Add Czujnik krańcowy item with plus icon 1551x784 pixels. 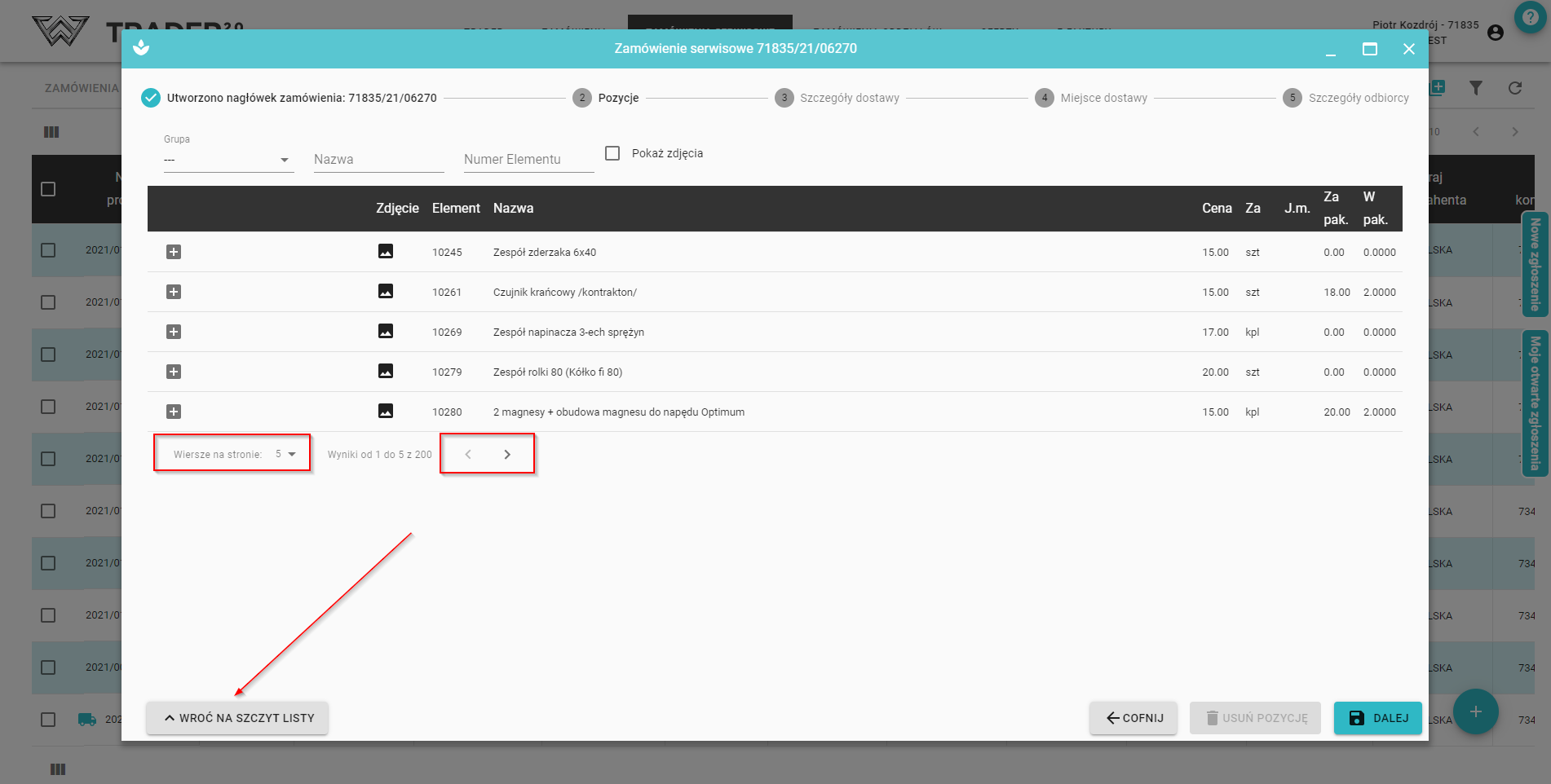click(x=174, y=292)
